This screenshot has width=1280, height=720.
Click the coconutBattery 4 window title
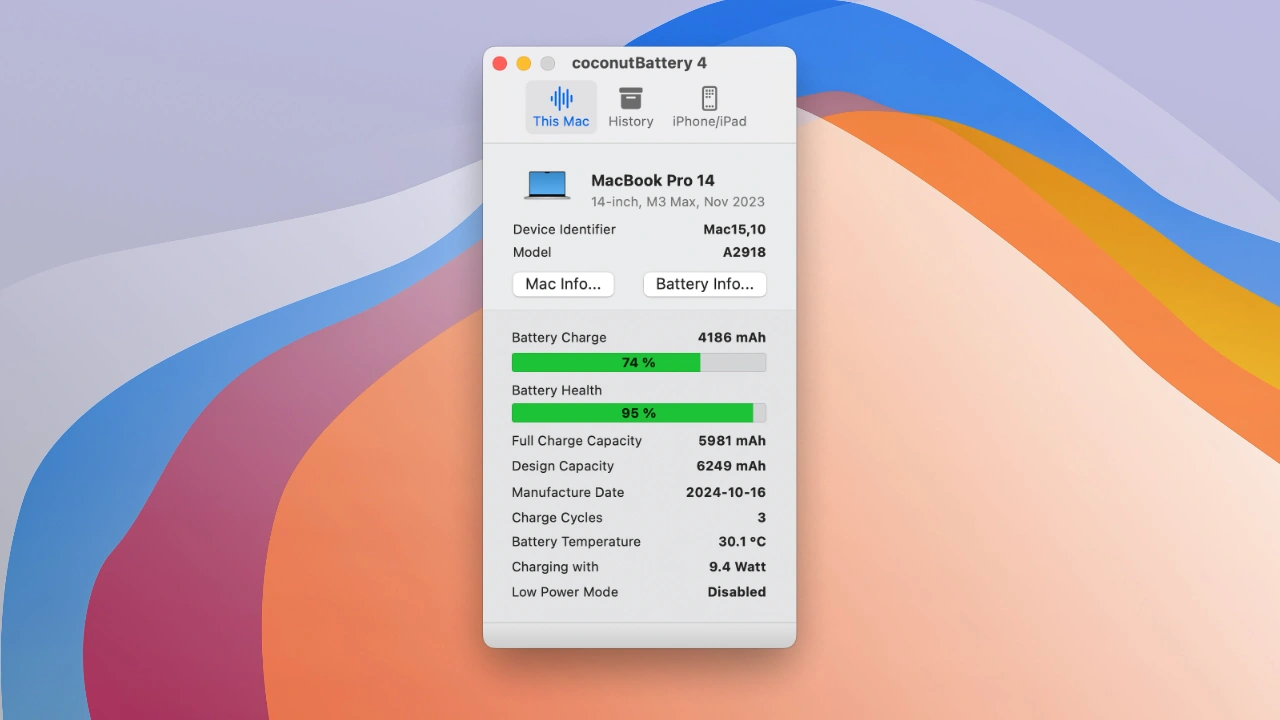point(639,63)
